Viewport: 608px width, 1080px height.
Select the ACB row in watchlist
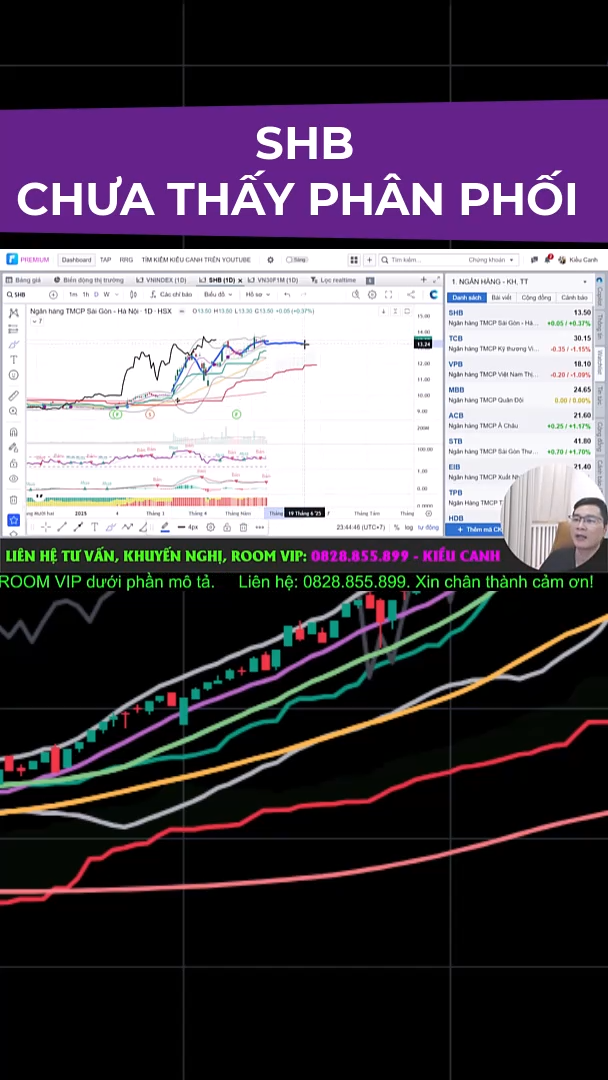520,420
